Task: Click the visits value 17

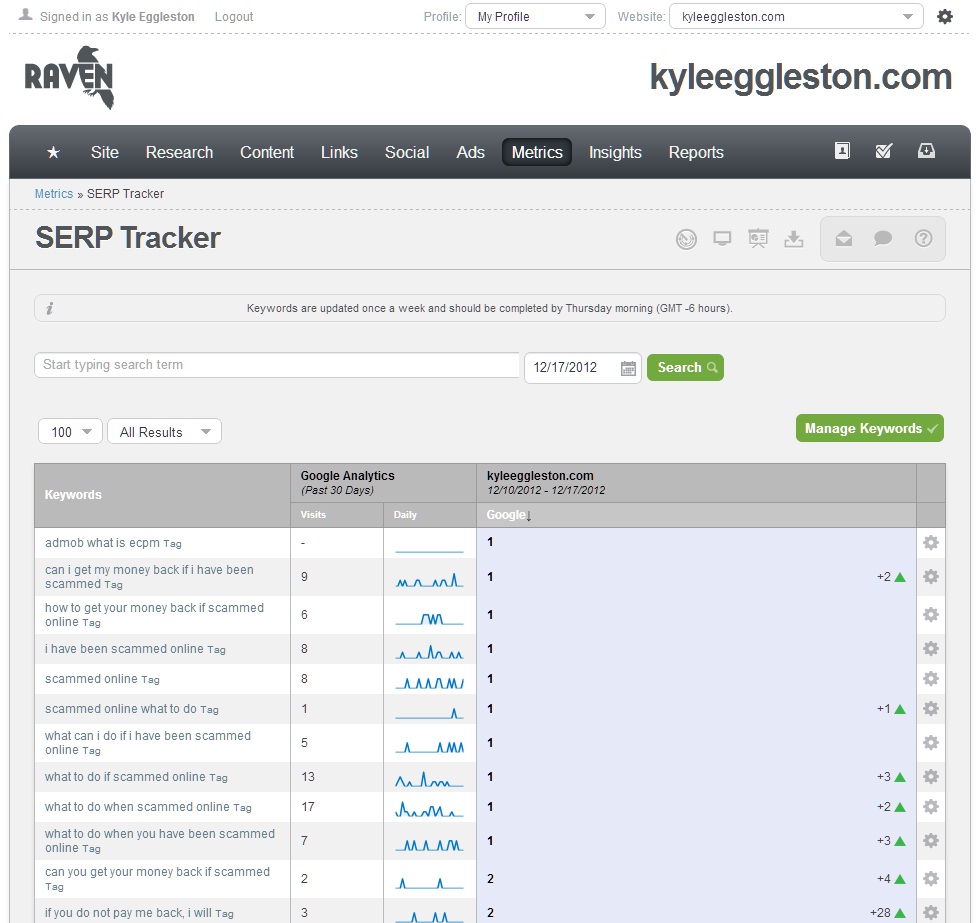Action: [308, 807]
